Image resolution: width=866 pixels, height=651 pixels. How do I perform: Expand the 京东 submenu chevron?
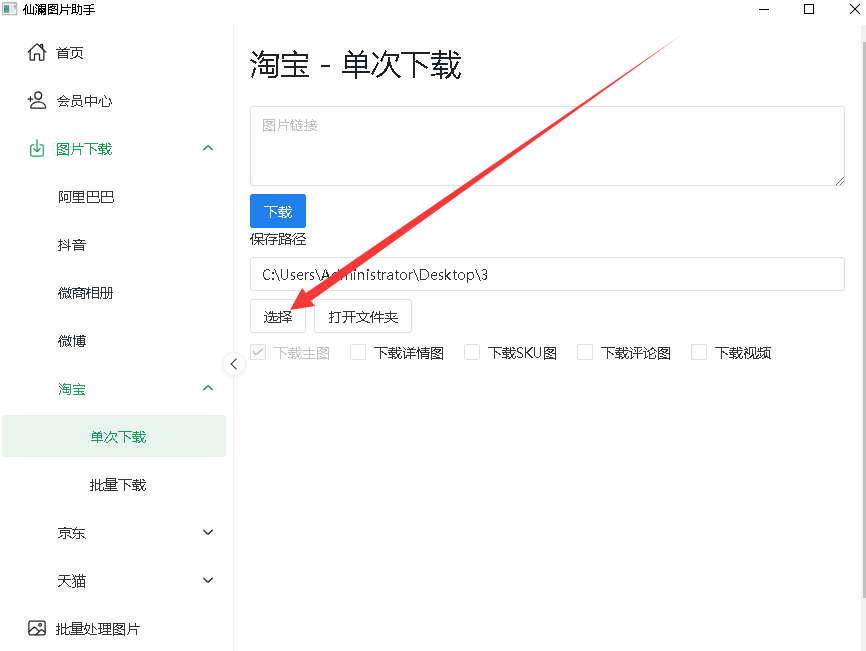tap(208, 532)
